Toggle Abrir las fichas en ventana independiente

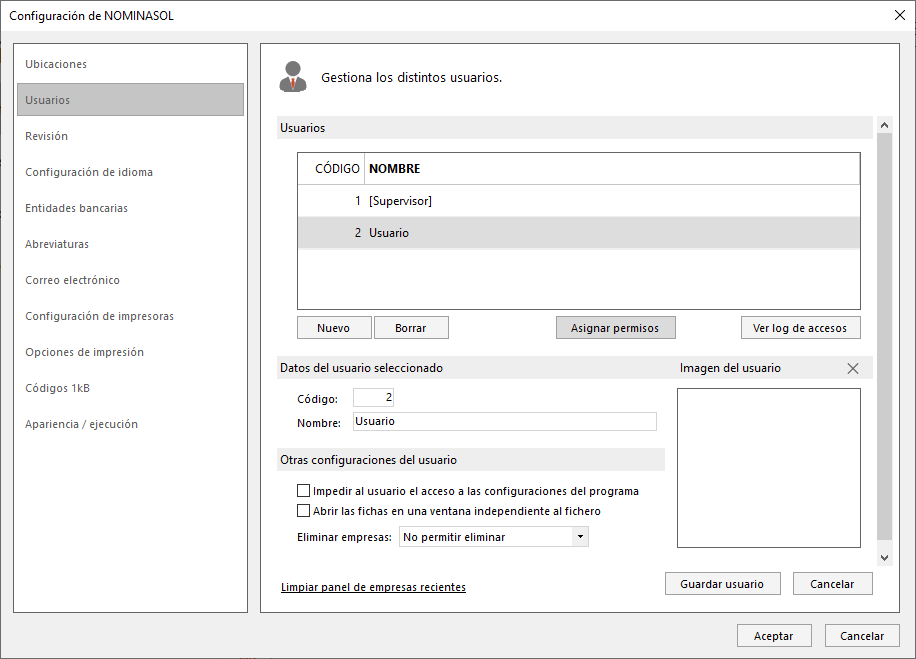point(303,511)
